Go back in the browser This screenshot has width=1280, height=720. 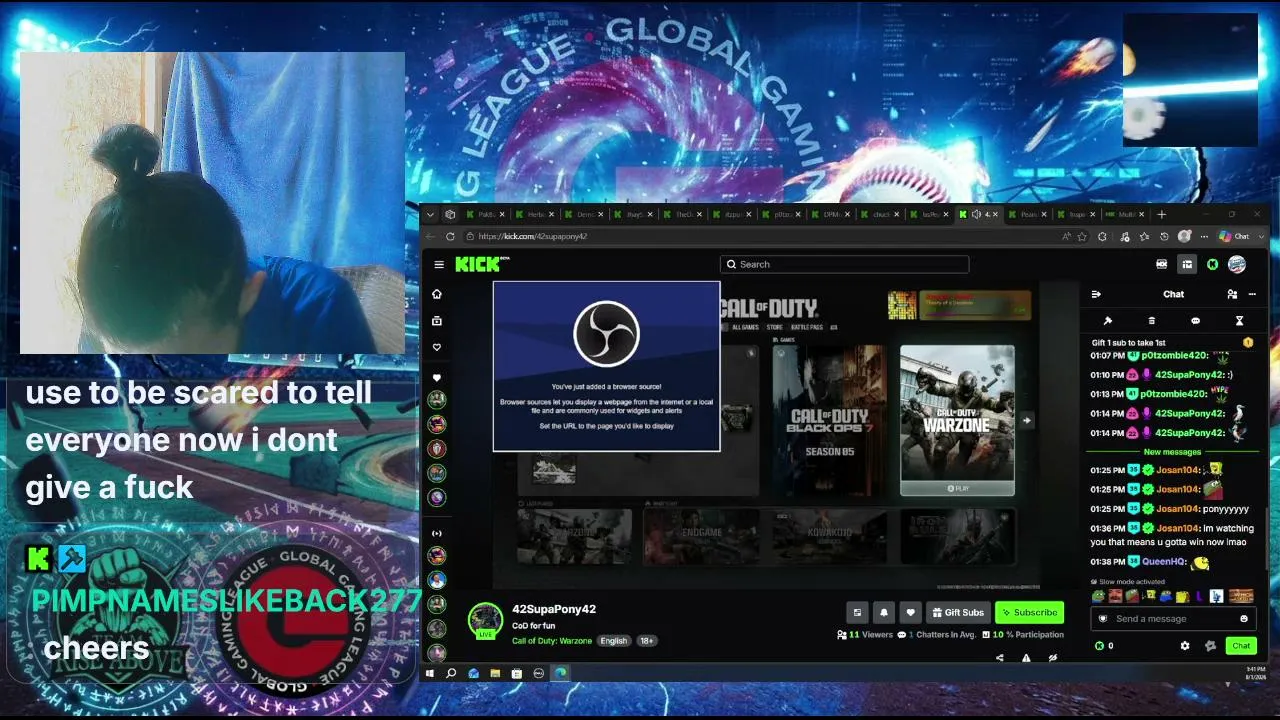[x=430, y=237]
